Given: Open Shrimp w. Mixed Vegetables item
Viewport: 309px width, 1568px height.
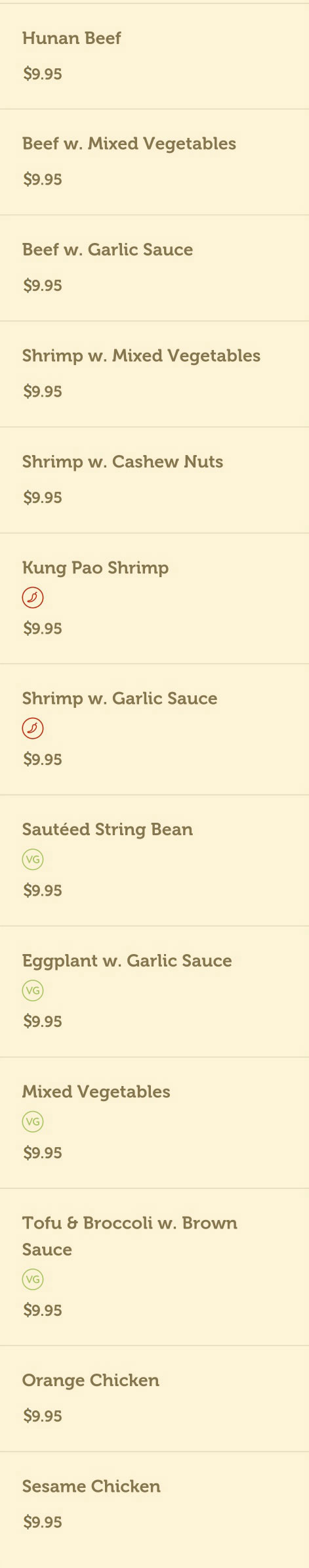Looking at the screenshot, I should pos(154,374).
